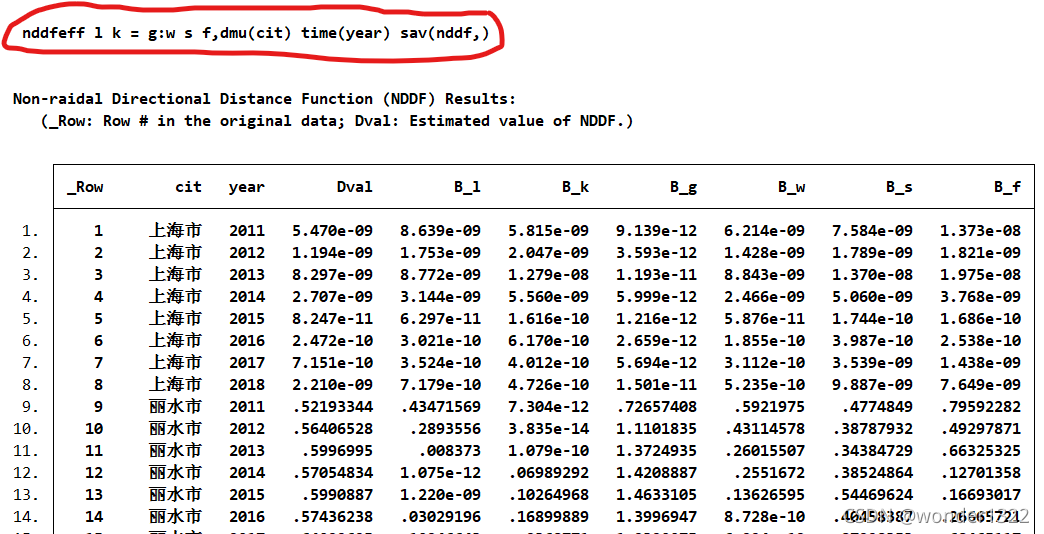The width and height of the screenshot is (1044, 534).
Task: Select the row number 12. label
Action: tap(26, 473)
